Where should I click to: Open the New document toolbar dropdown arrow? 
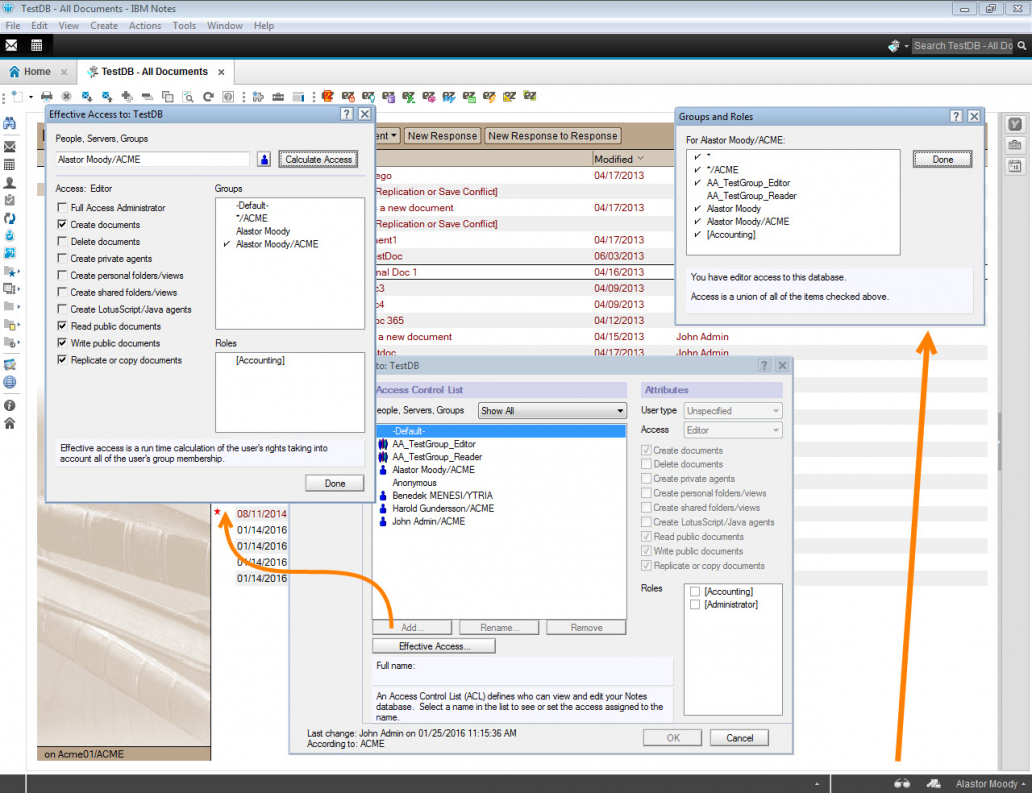click(30, 97)
